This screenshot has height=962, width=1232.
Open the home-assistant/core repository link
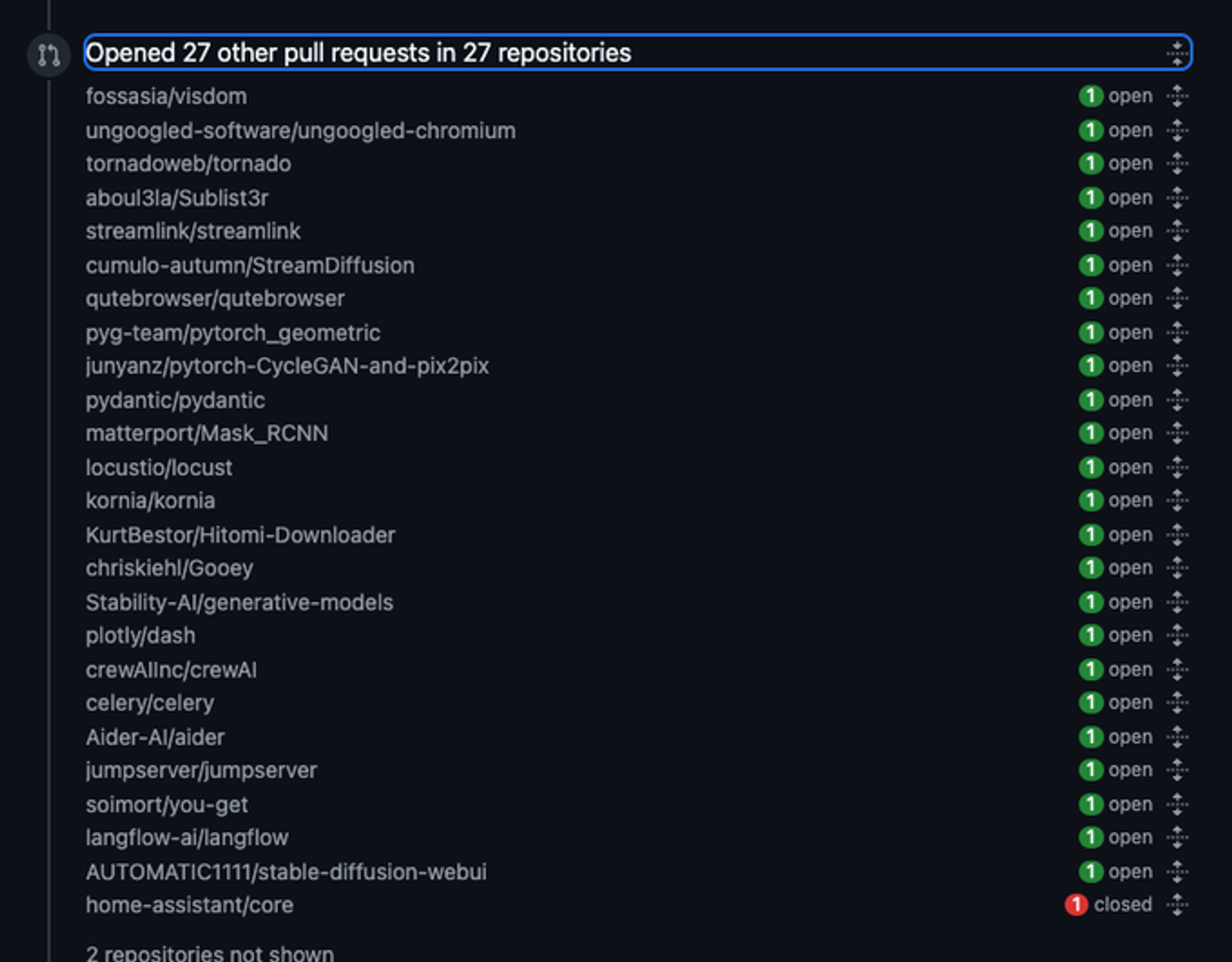click(189, 905)
